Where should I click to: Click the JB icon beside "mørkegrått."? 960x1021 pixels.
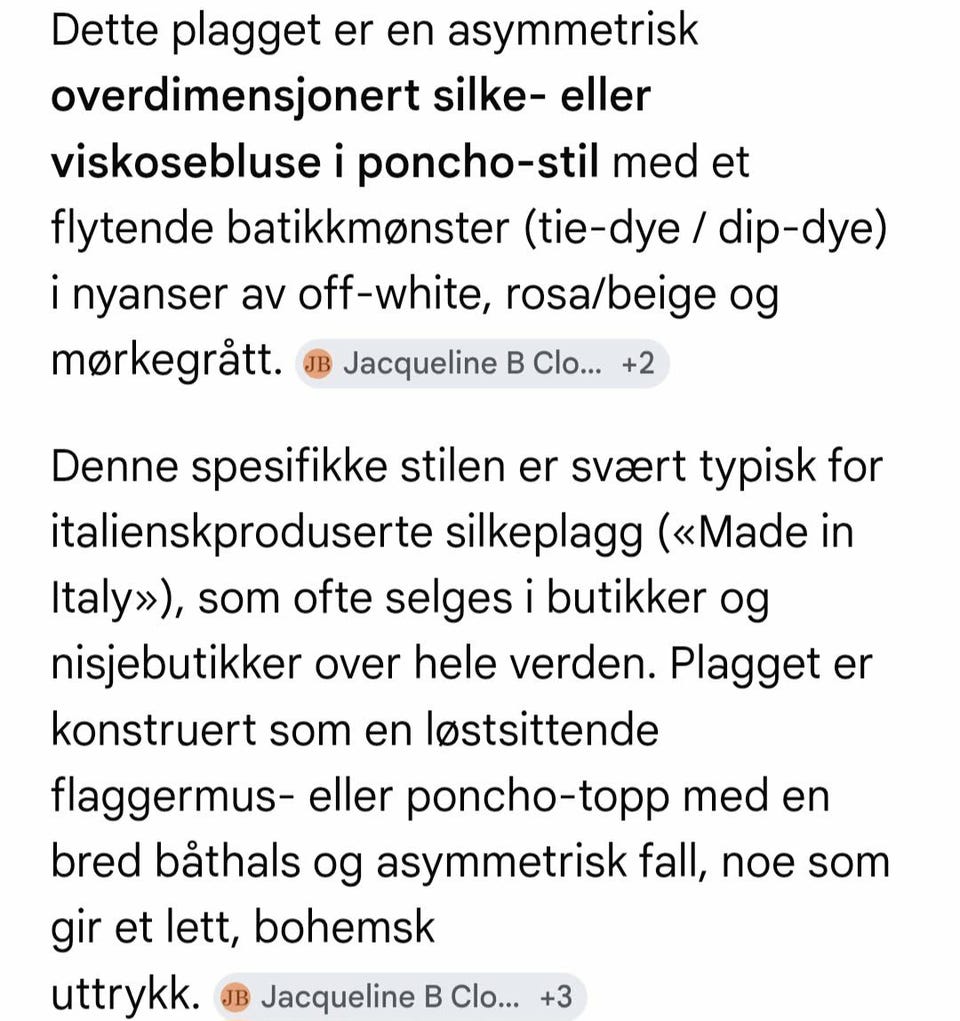[317, 364]
